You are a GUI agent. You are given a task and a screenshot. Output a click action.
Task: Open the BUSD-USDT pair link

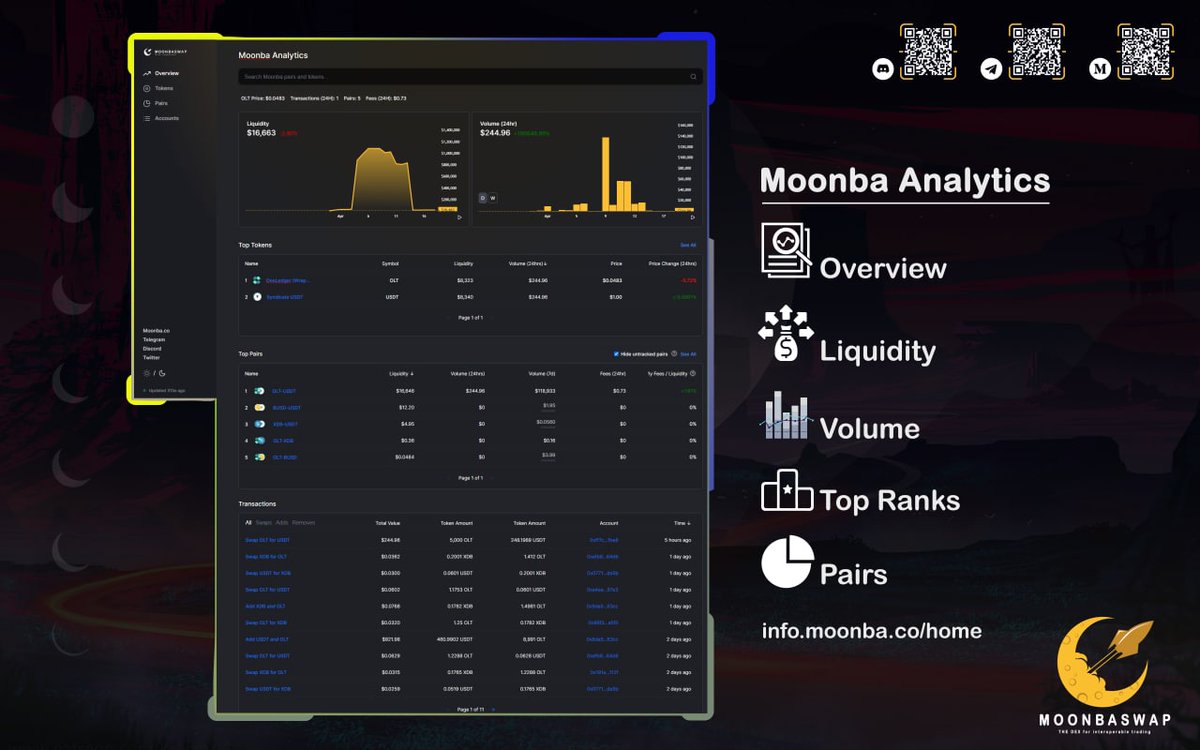point(286,408)
